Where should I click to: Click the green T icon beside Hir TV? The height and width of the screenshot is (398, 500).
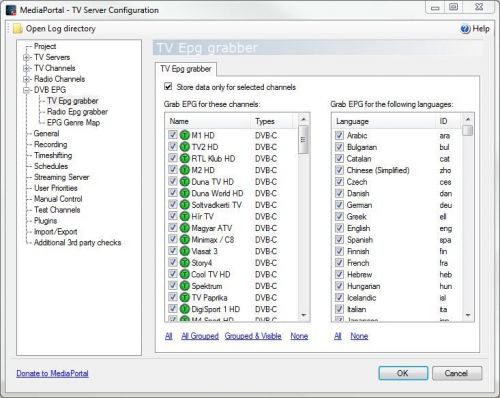tap(185, 216)
